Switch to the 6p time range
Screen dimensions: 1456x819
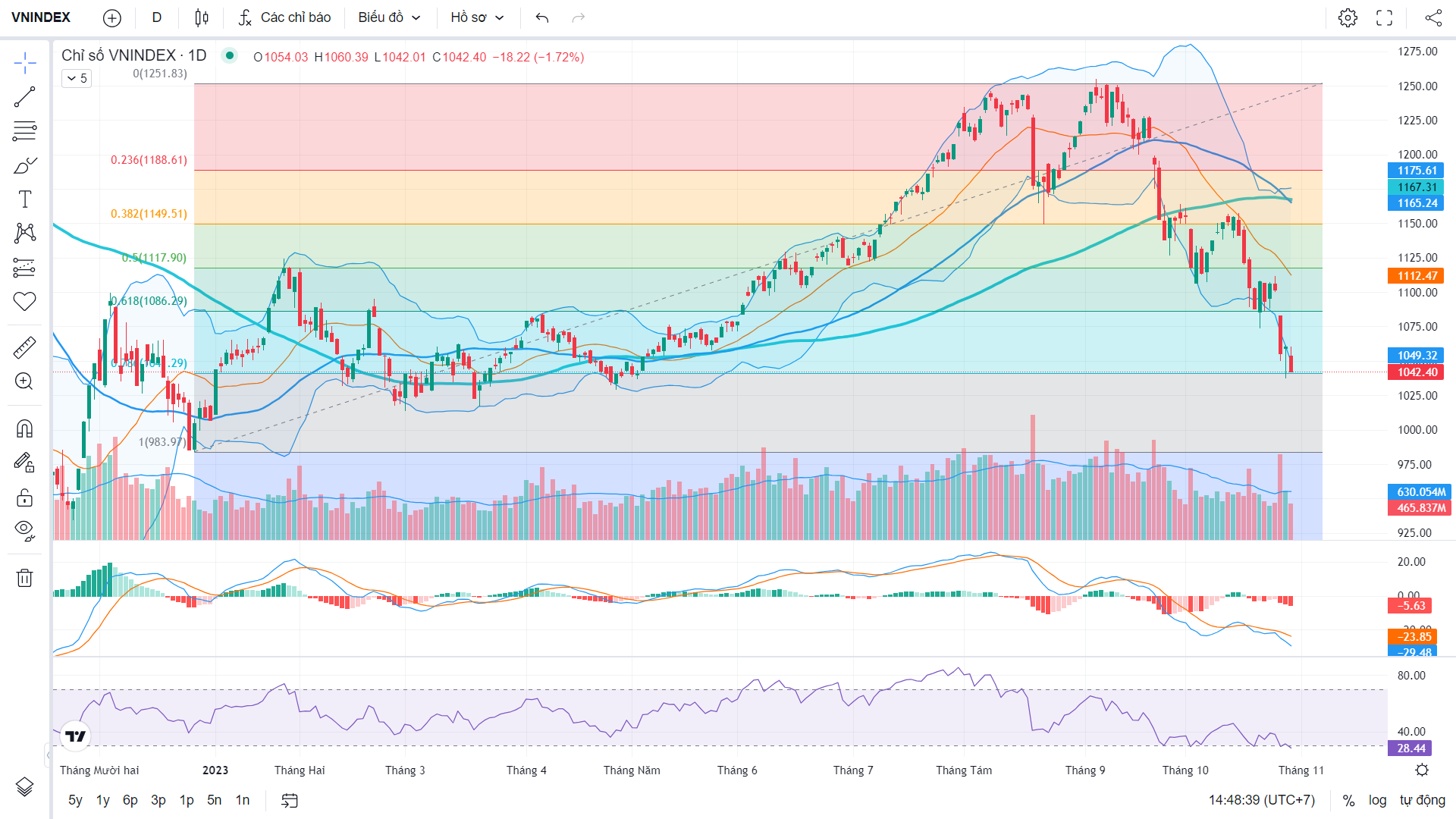coord(130,800)
